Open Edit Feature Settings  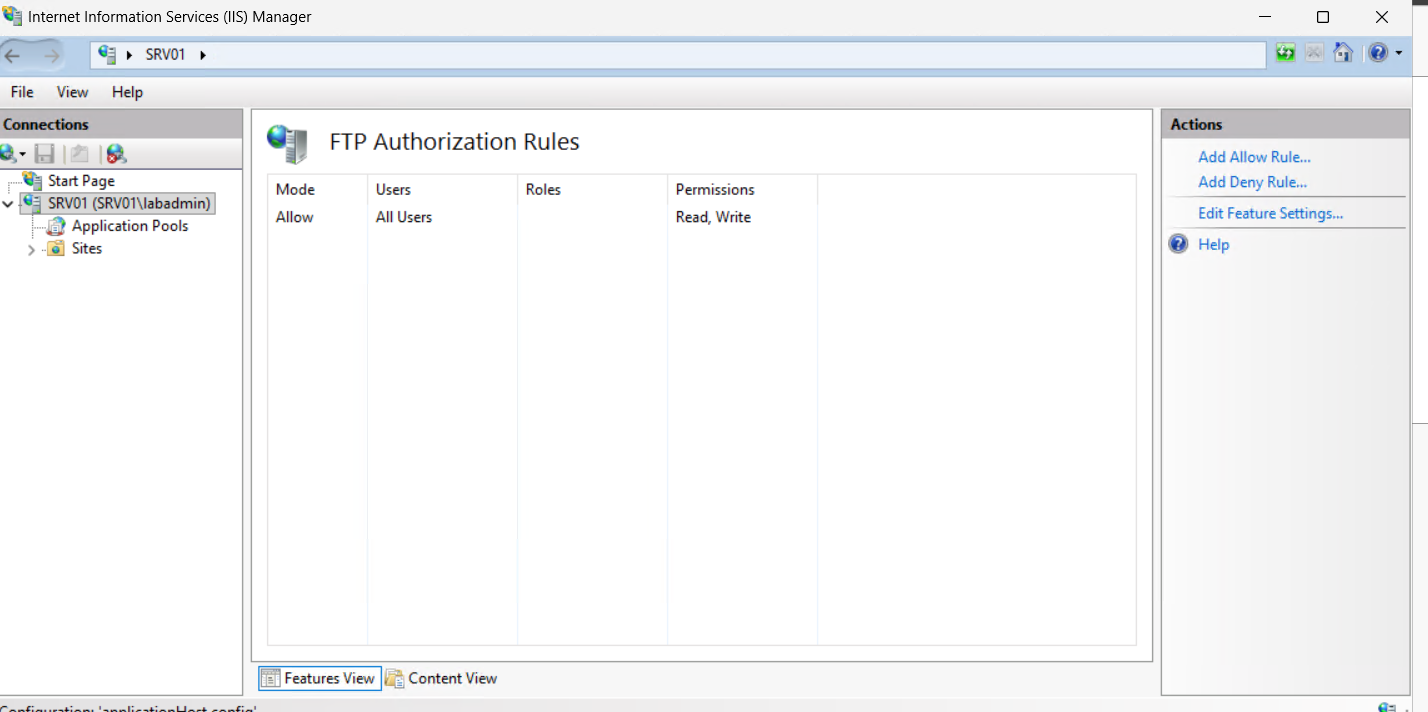coord(1270,213)
